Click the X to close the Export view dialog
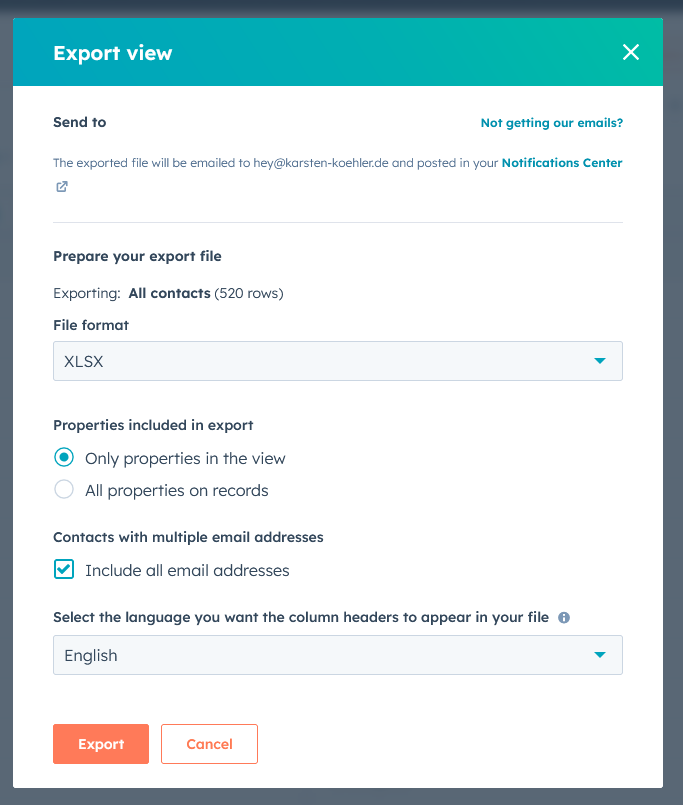 click(630, 52)
